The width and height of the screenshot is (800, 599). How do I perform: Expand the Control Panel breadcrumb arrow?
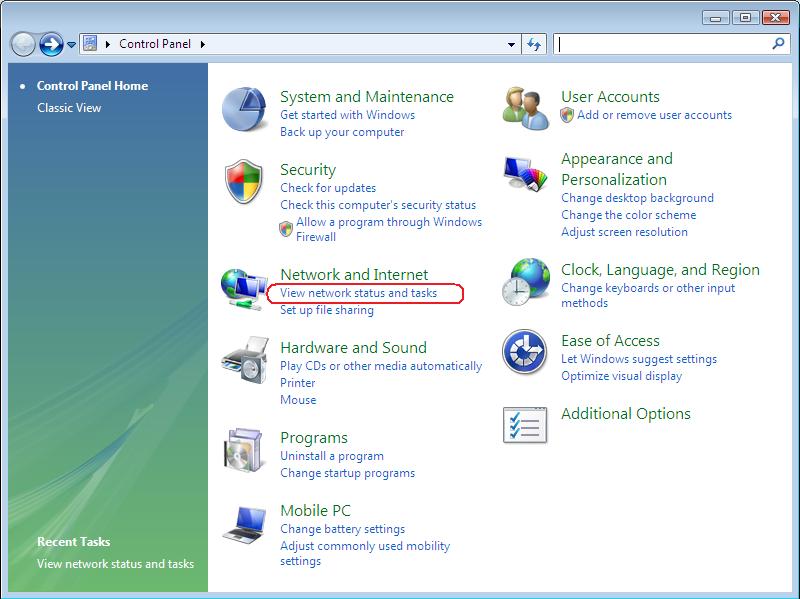point(202,44)
